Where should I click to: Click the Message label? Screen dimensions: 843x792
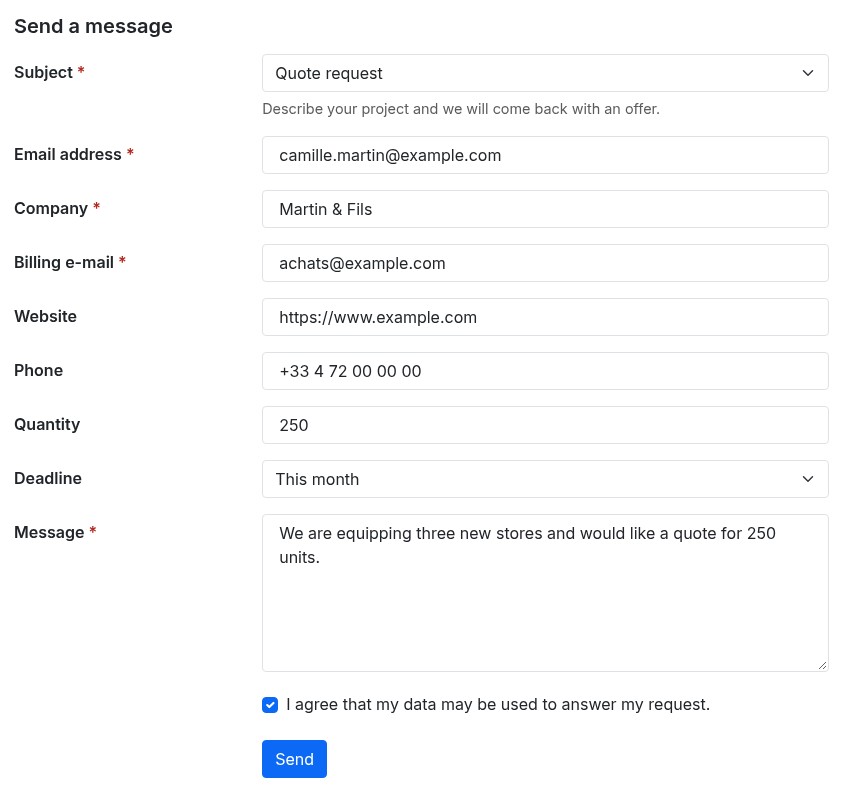coord(49,532)
